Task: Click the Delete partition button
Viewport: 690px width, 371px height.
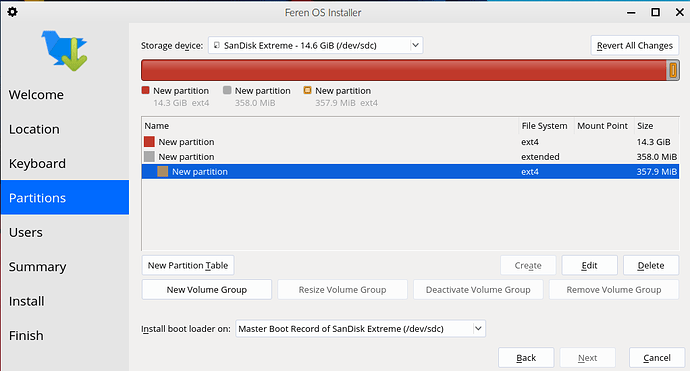Action: click(651, 265)
